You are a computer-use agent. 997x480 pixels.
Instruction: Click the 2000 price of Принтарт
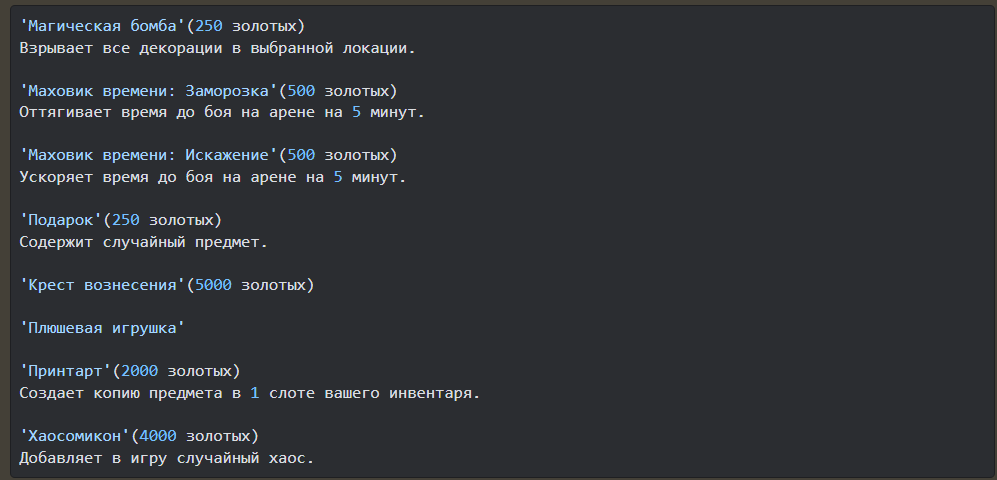(x=139, y=371)
